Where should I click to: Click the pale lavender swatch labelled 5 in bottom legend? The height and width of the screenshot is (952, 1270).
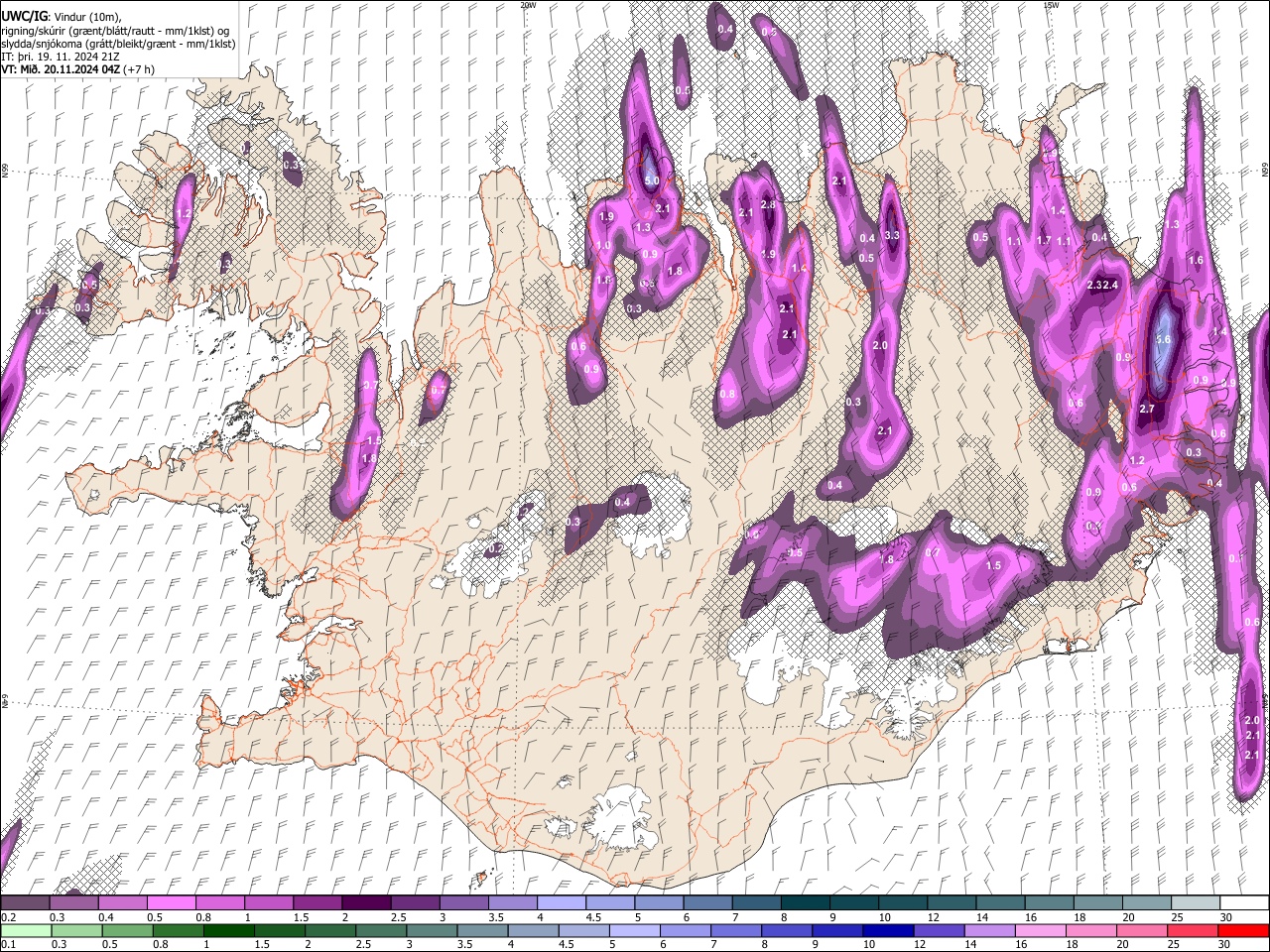634,930
